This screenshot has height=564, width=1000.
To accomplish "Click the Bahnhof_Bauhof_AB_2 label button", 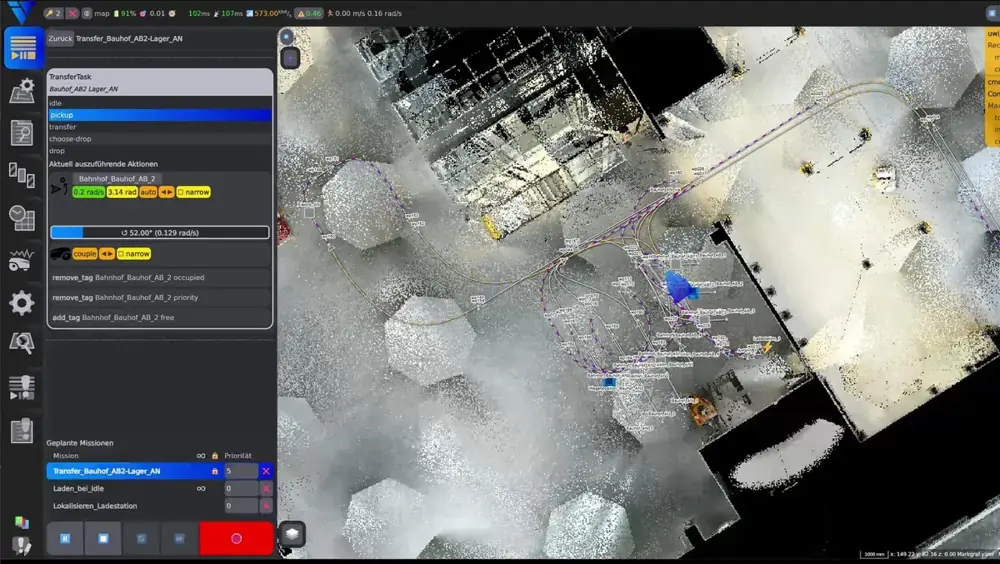I will (117, 179).
